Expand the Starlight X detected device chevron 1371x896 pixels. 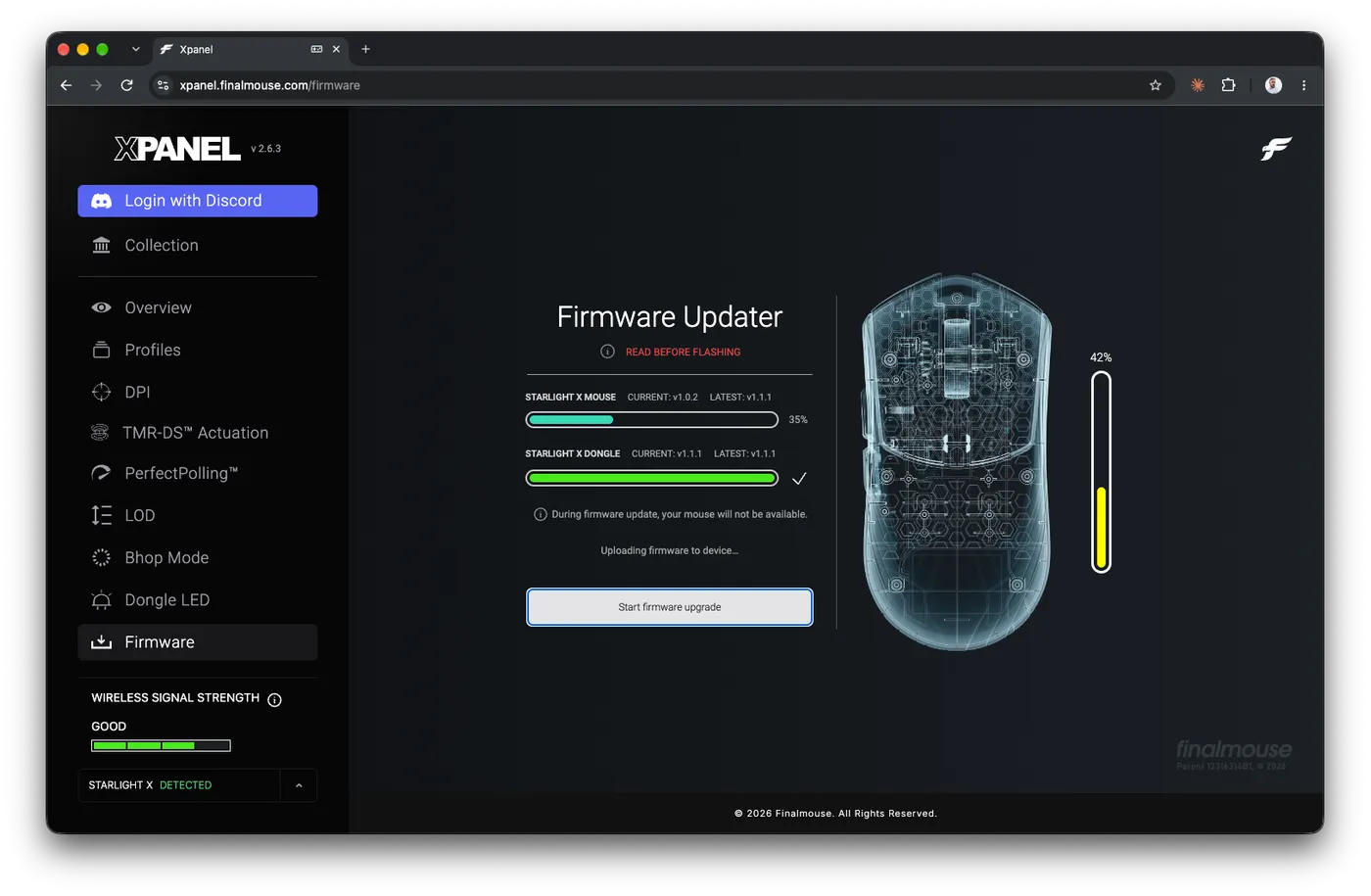[299, 785]
